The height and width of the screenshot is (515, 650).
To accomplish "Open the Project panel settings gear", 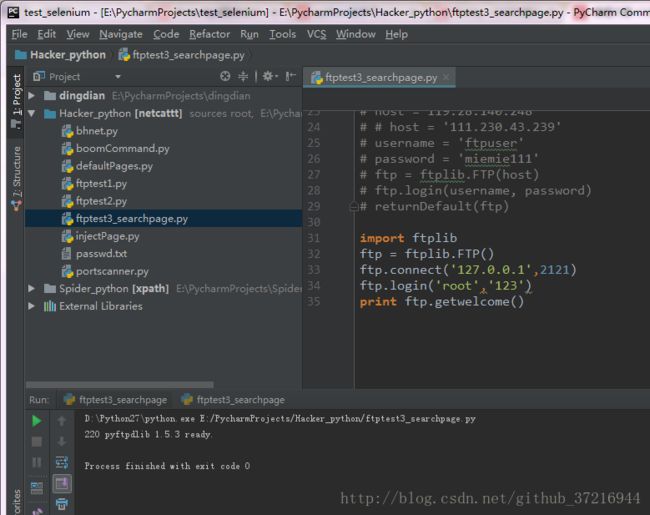I will click(x=268, y=76).
